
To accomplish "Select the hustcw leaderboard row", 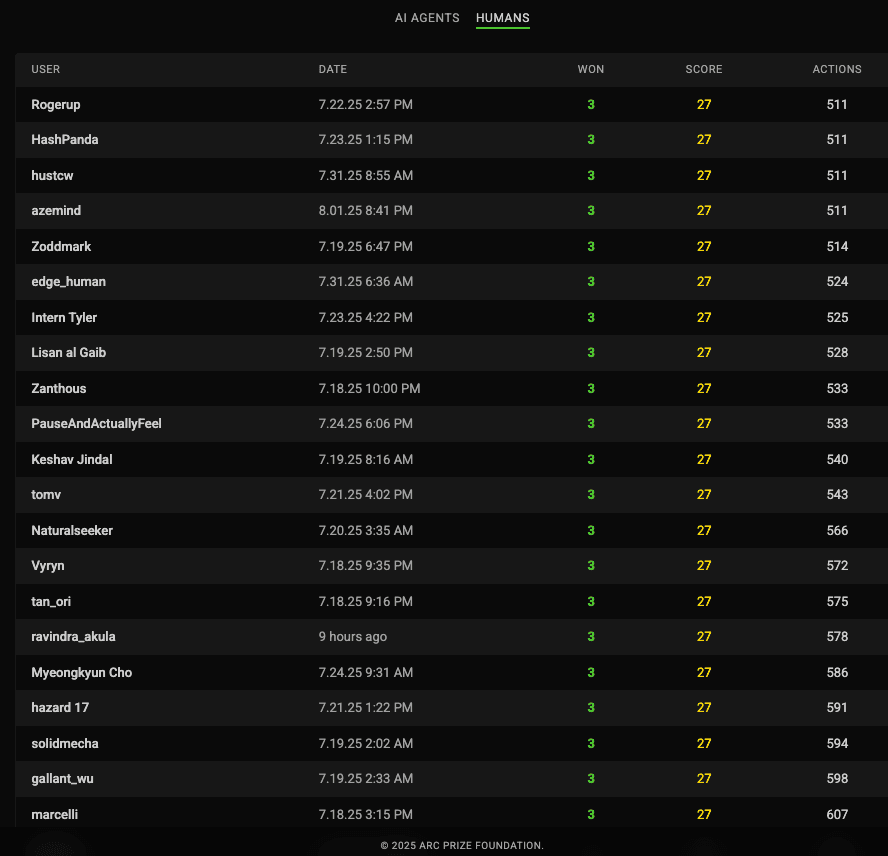I will (x=52, y=175).
